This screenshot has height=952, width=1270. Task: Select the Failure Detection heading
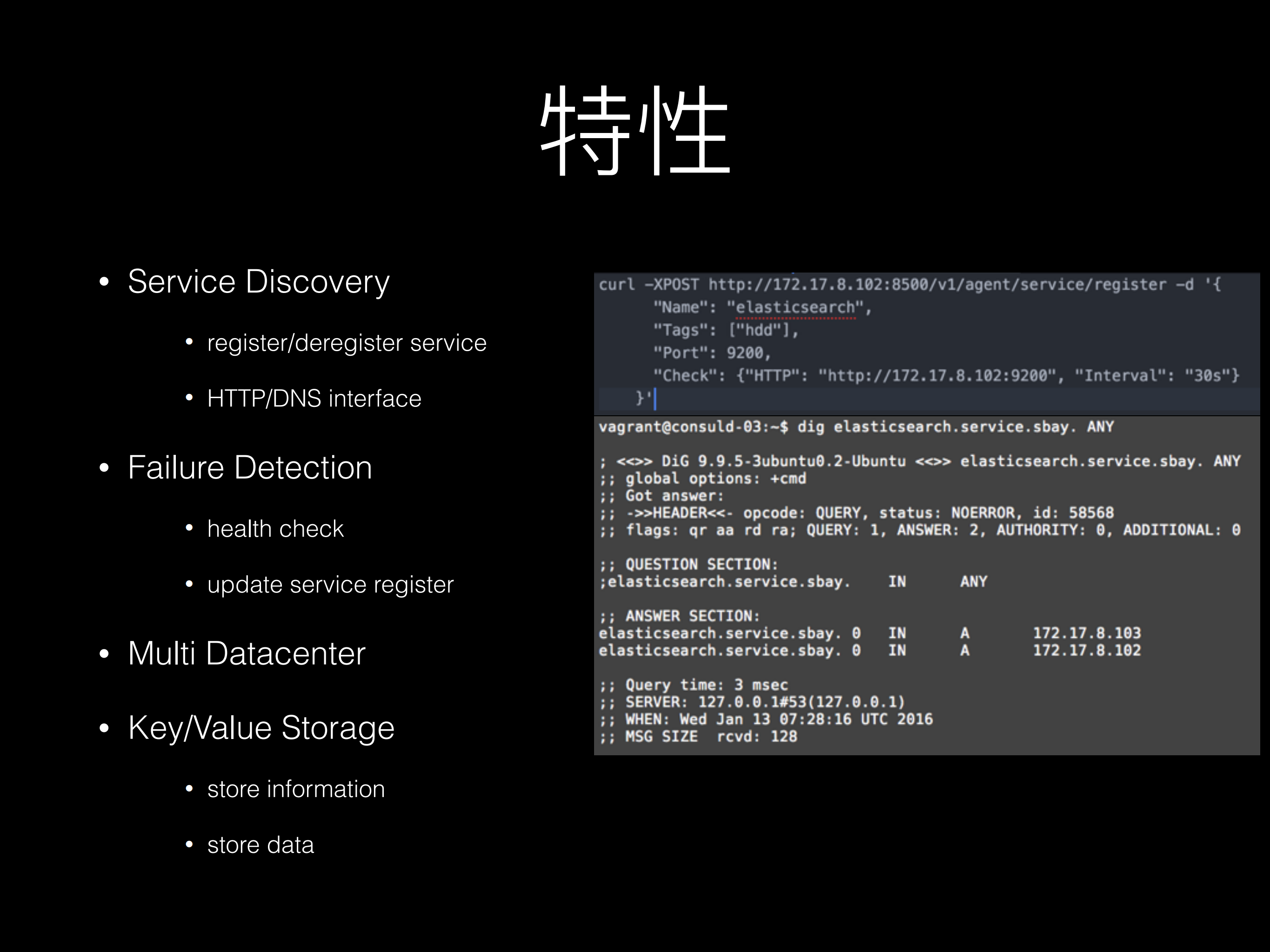pyautogui.click(x=250, y=468)
